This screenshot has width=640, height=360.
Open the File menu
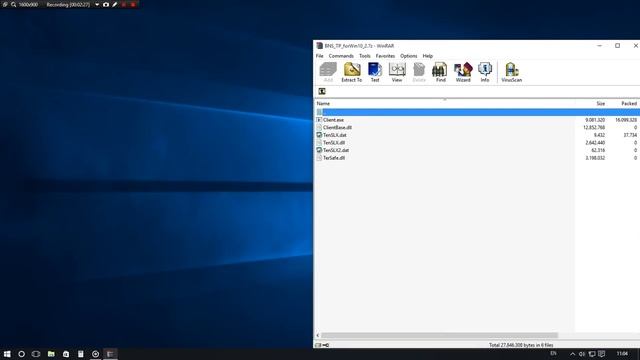click(x=320, y=56)
